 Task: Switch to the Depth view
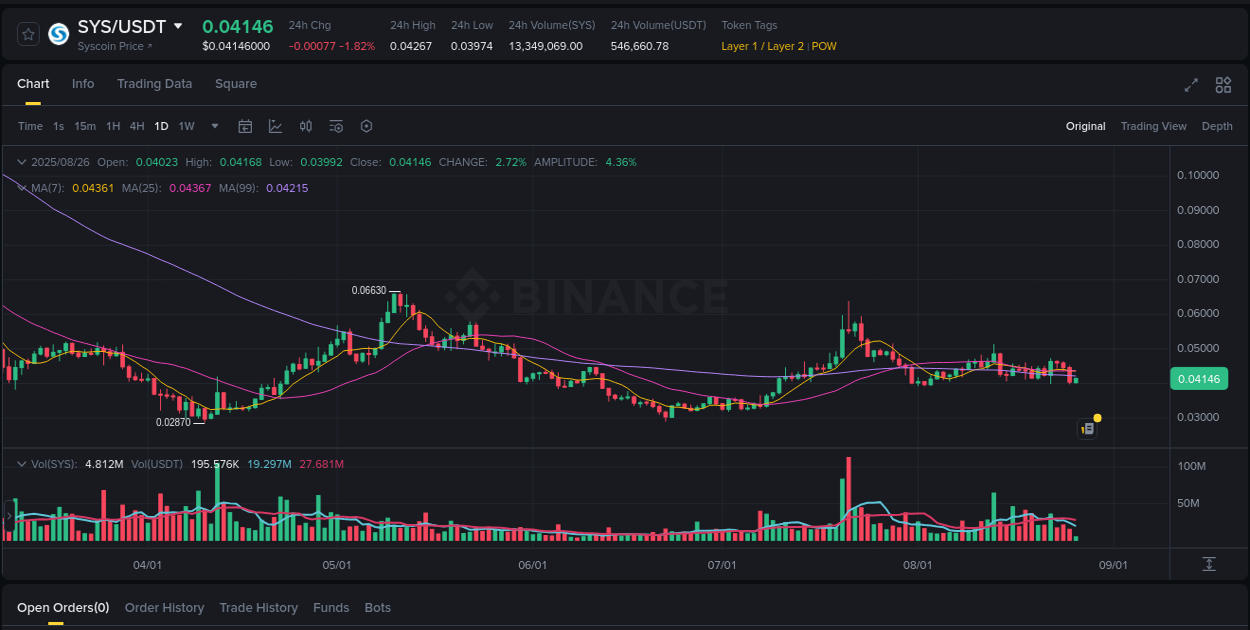click(1217, 126)
